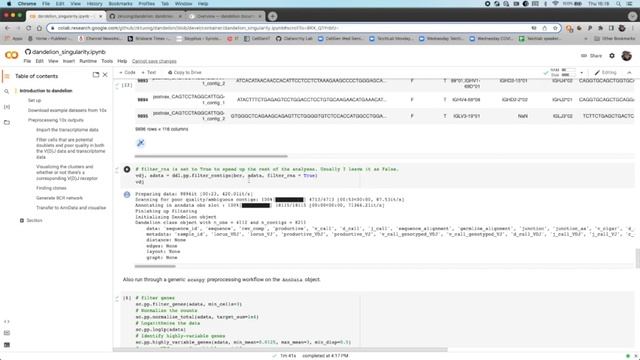
Task: Open new browser tab with plus
Action: [273, 16]
